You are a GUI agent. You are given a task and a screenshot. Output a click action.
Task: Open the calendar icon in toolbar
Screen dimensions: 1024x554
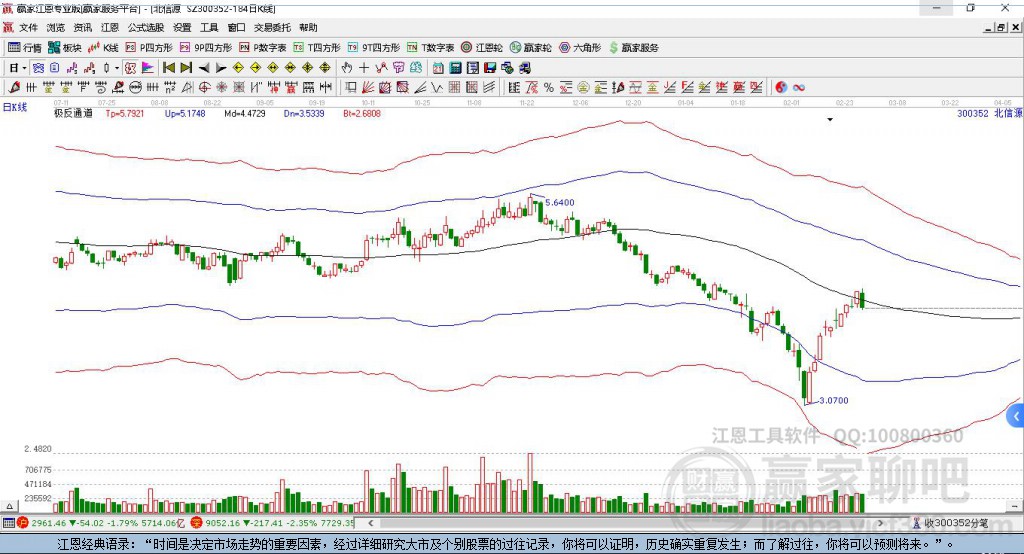point(438,68)
